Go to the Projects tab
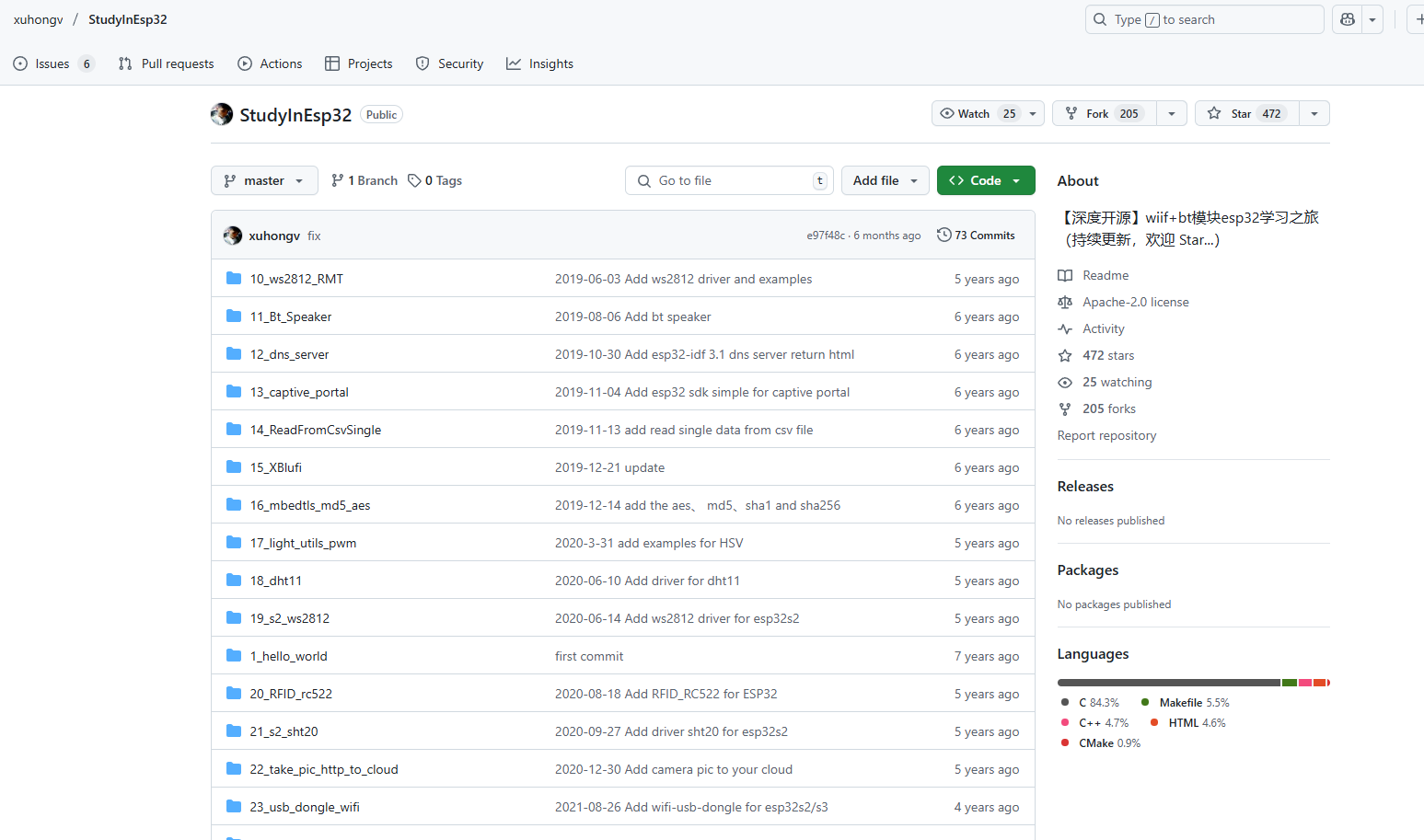The image size is (1424, 840). tap(359, 63)
